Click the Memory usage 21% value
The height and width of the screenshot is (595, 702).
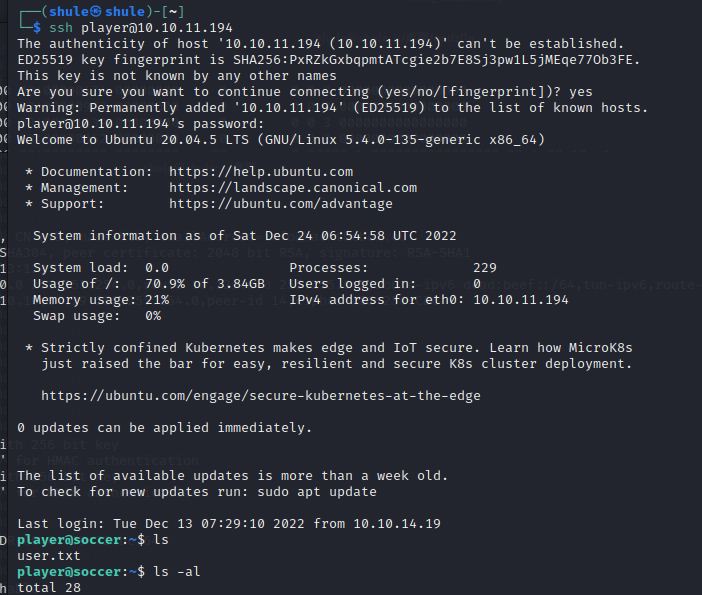pyautogui.click(x=157, y=300)
